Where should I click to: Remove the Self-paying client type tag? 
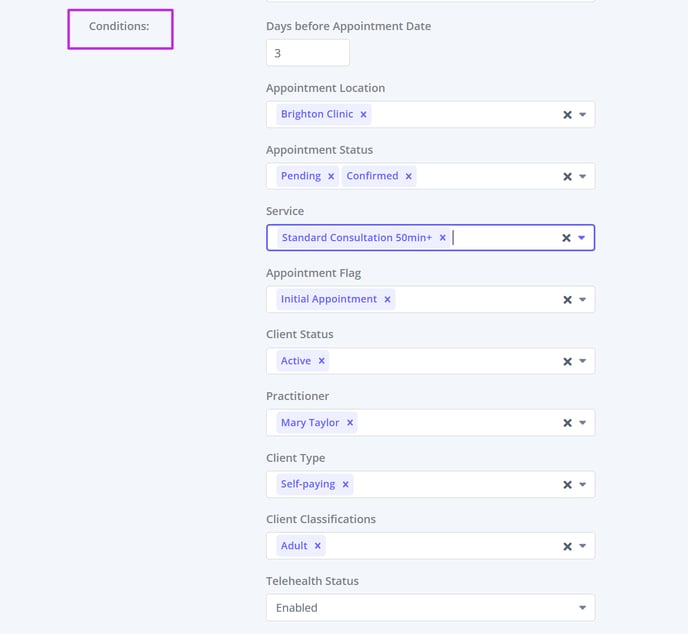[345, 484]
